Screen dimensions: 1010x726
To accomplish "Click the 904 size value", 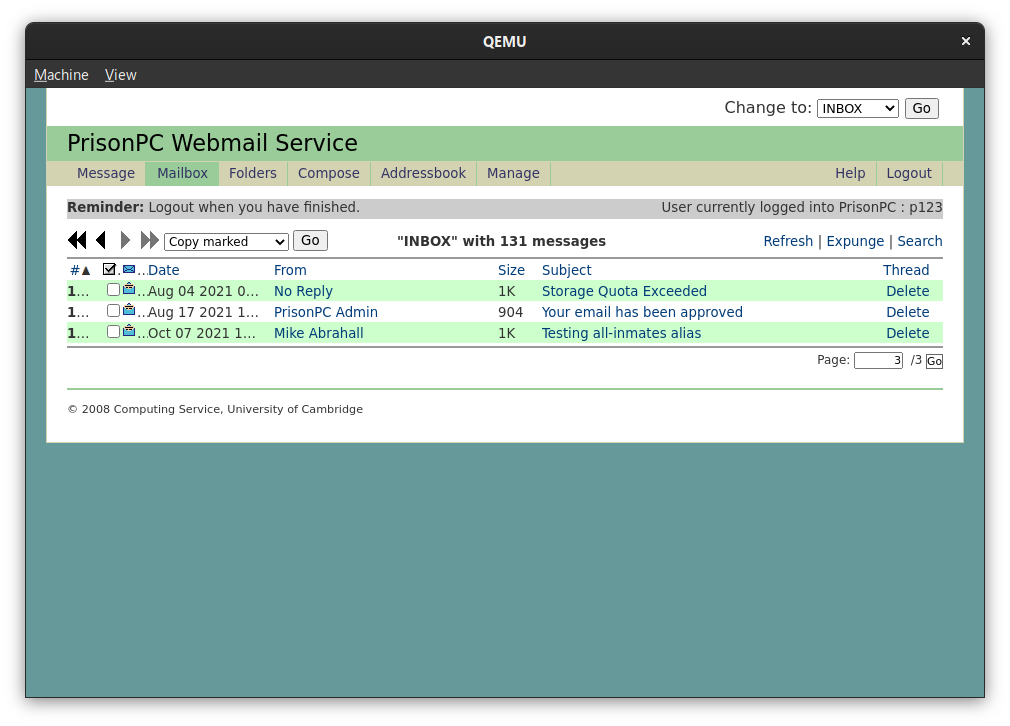I will point(510,312).
